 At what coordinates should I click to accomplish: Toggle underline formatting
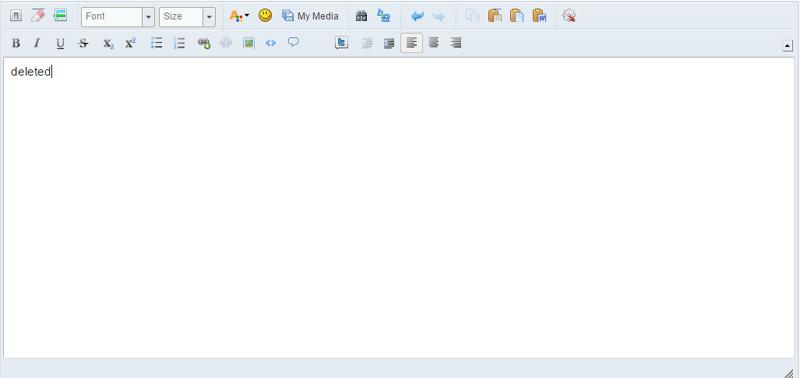(x=60, y=43)
